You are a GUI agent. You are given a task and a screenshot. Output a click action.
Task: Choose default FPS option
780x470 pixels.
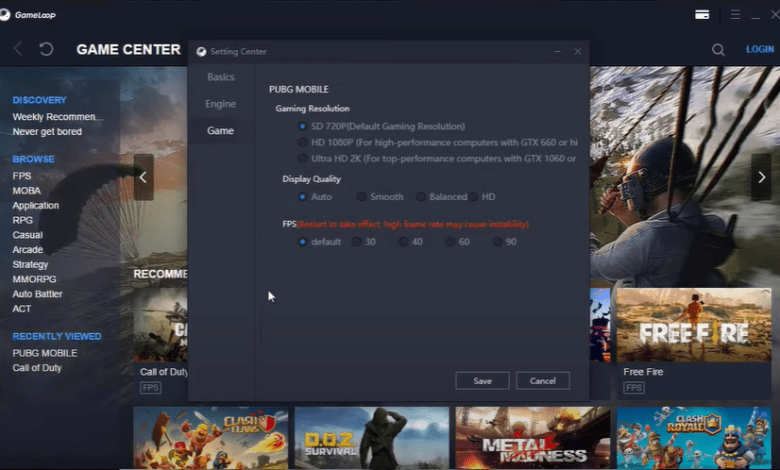tap(302, 242)
